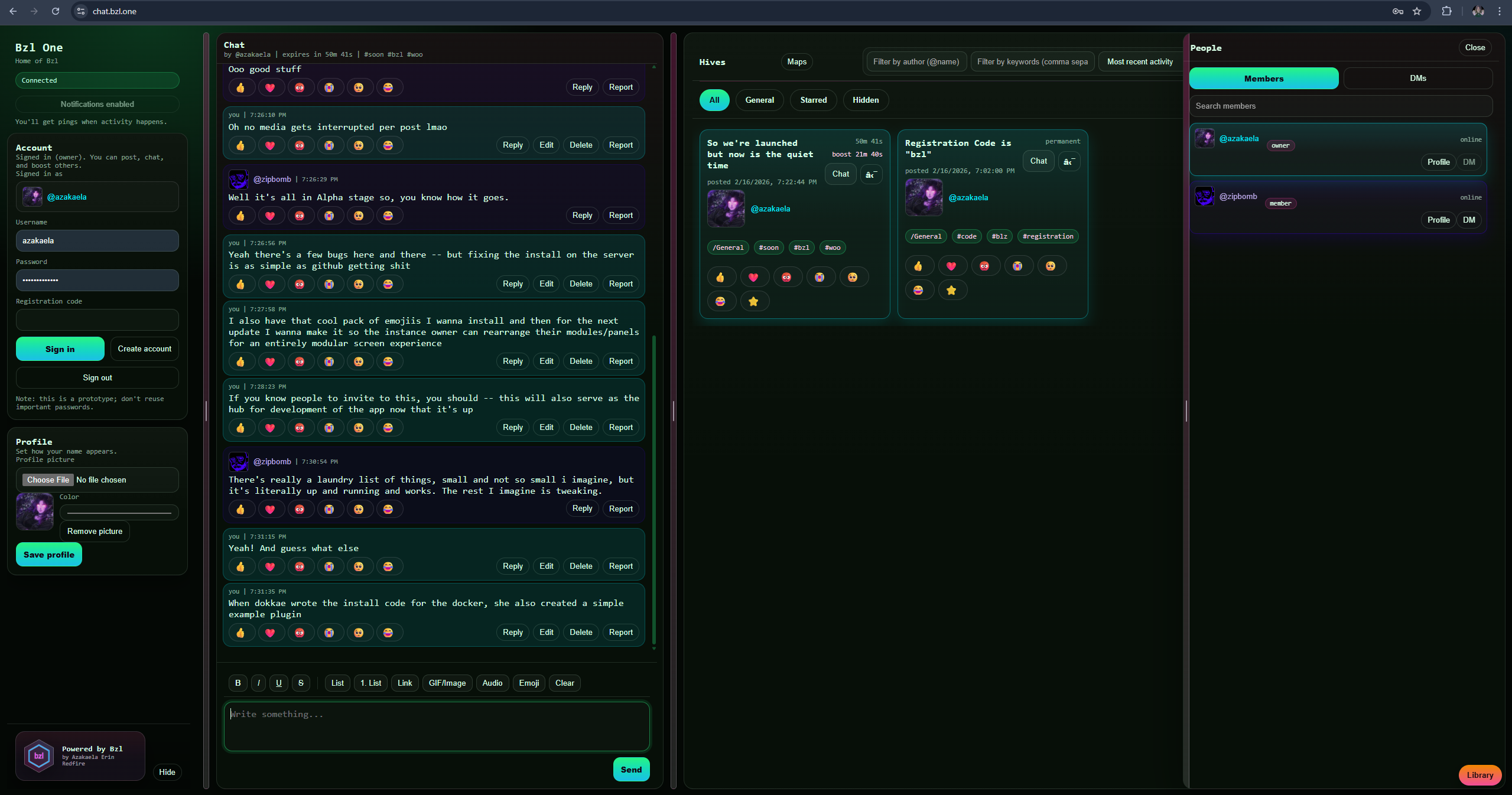Screen dimensions: 1512x795
Task: Click the Search members input field
Action: point(1340,106)
